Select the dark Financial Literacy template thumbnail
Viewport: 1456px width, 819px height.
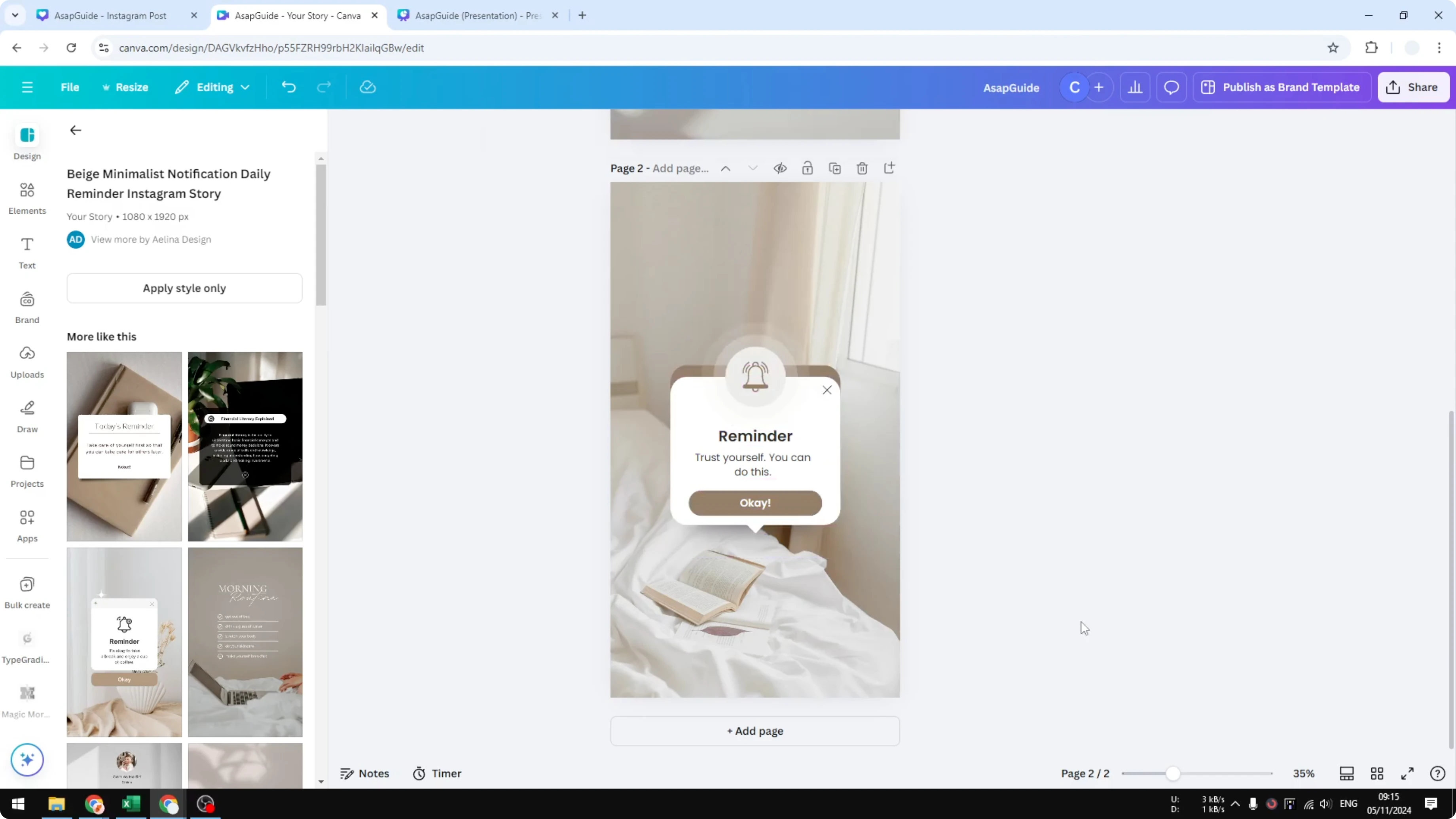coord(245,447)
